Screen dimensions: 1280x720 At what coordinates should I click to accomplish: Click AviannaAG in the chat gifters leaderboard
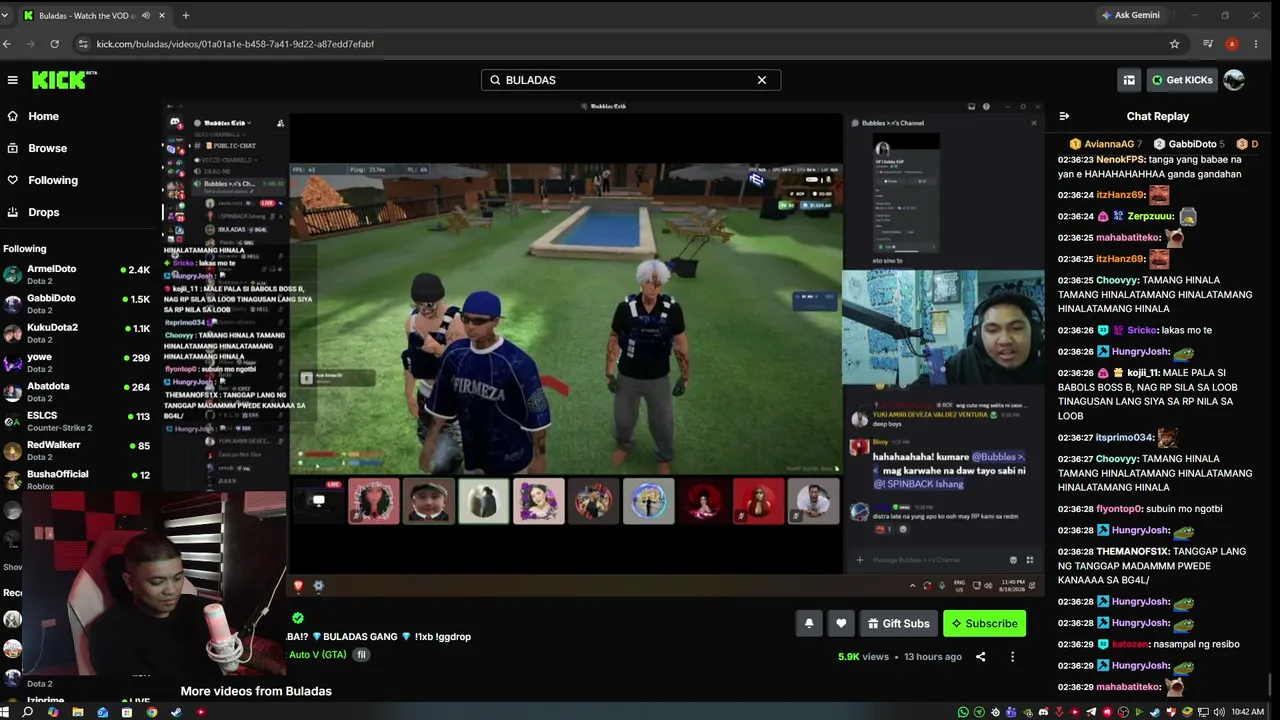pyautogui.click(x=1106, y=144)
